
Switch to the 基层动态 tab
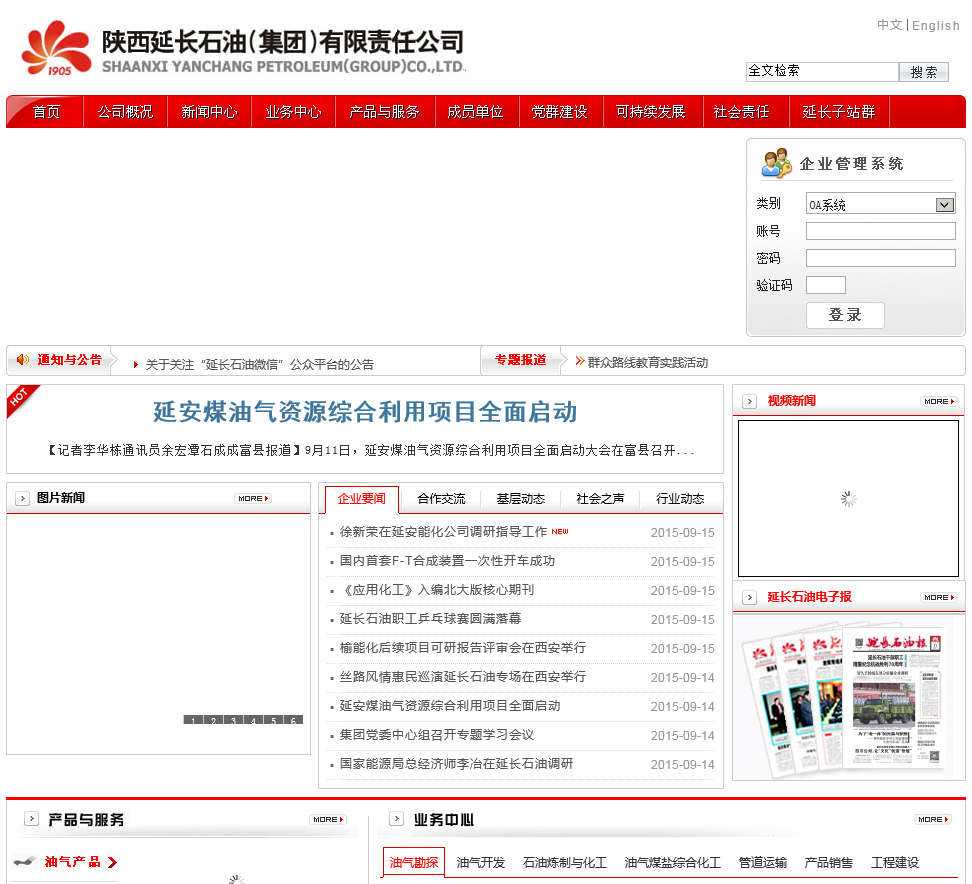coord(521,499)
